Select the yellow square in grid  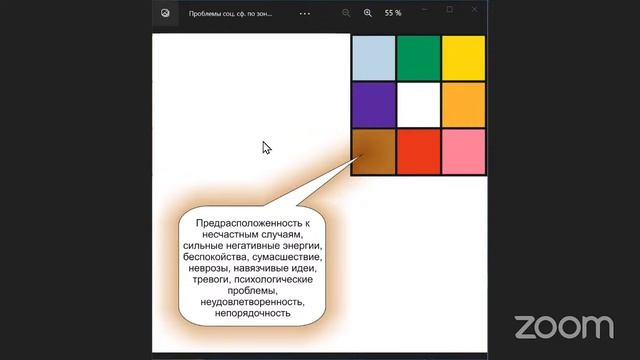(x=463, y=58)
